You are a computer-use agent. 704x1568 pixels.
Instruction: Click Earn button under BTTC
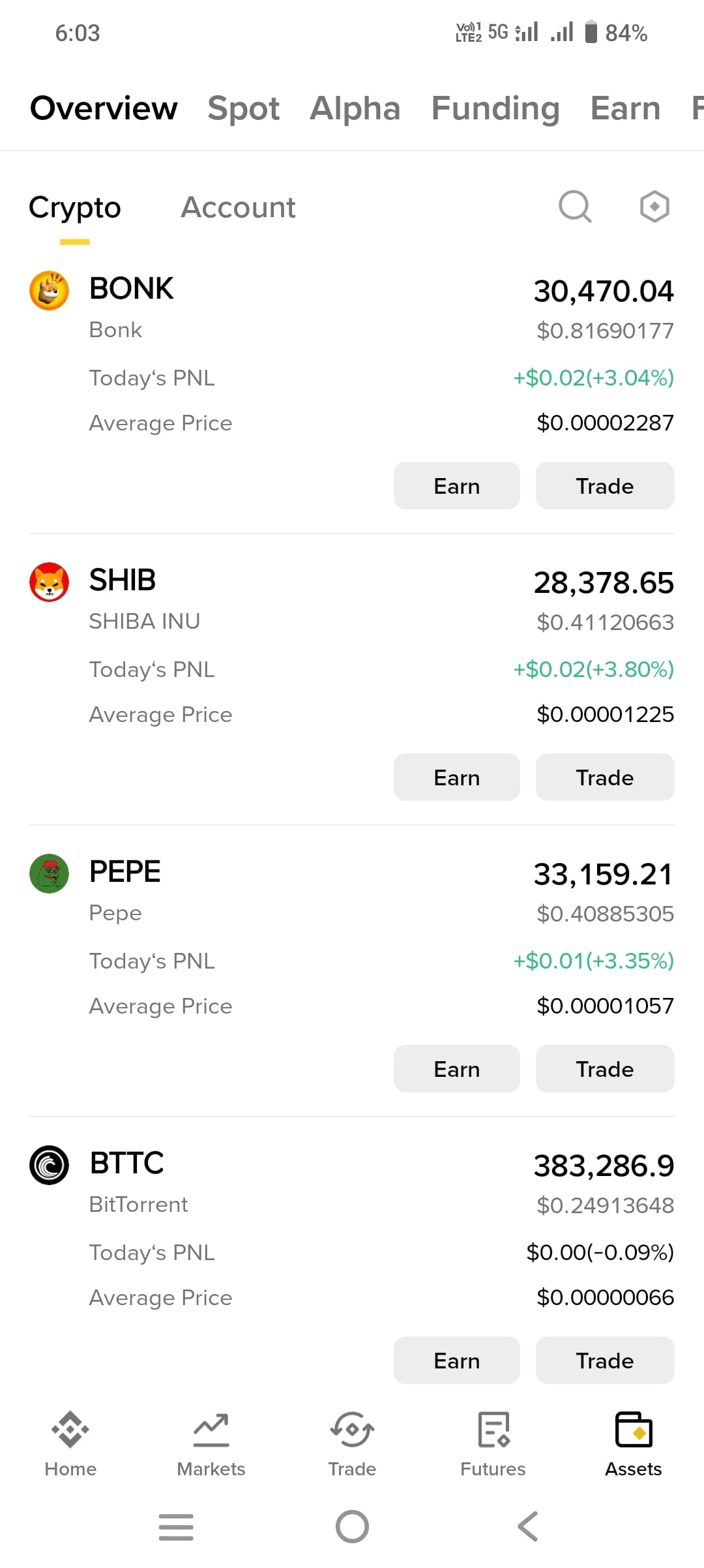pyautogui.click(x=457, y=1361)
